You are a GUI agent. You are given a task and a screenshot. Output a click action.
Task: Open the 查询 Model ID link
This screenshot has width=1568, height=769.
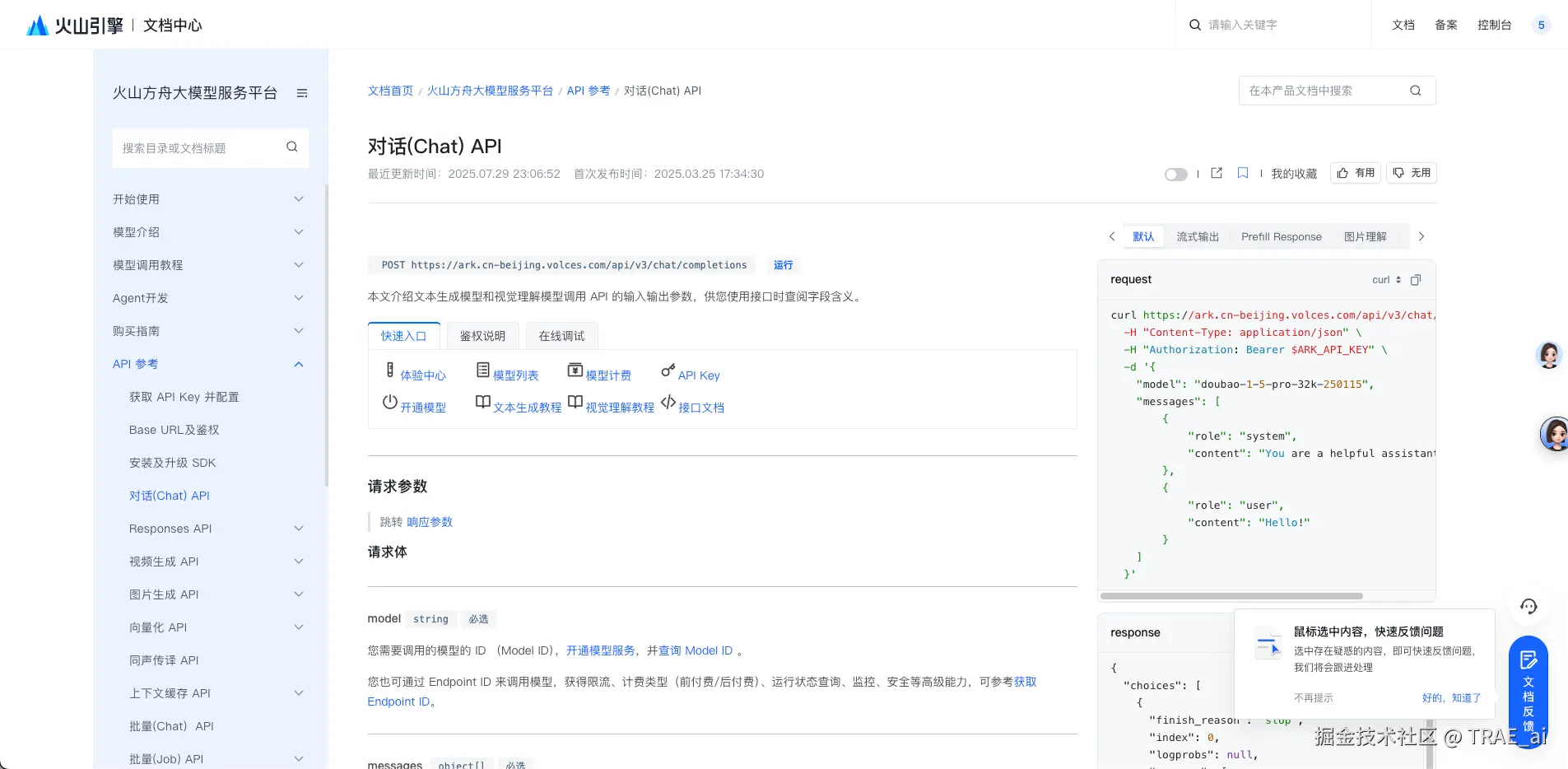(x=696, y=650)
